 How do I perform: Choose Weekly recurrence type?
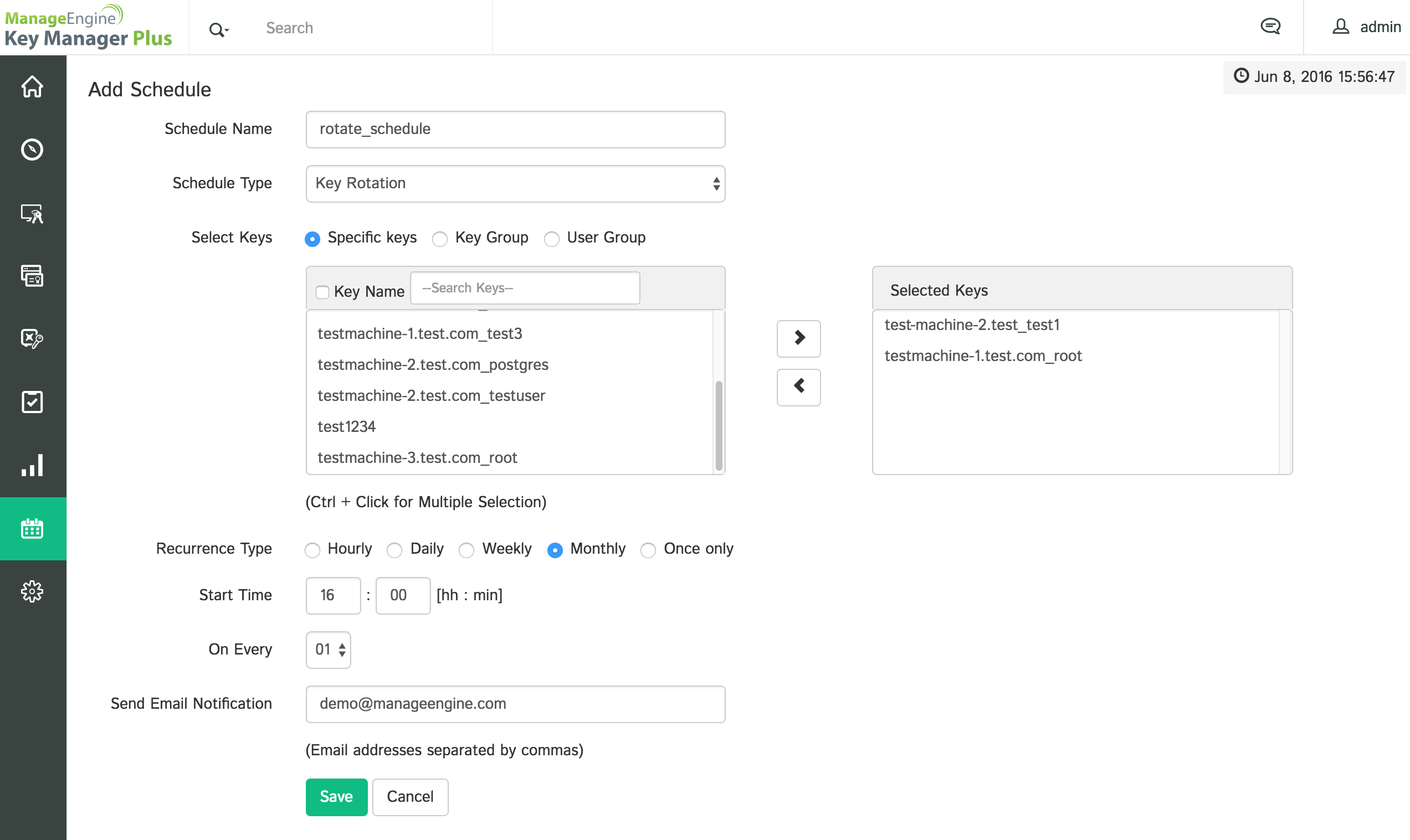coord(466,550)
